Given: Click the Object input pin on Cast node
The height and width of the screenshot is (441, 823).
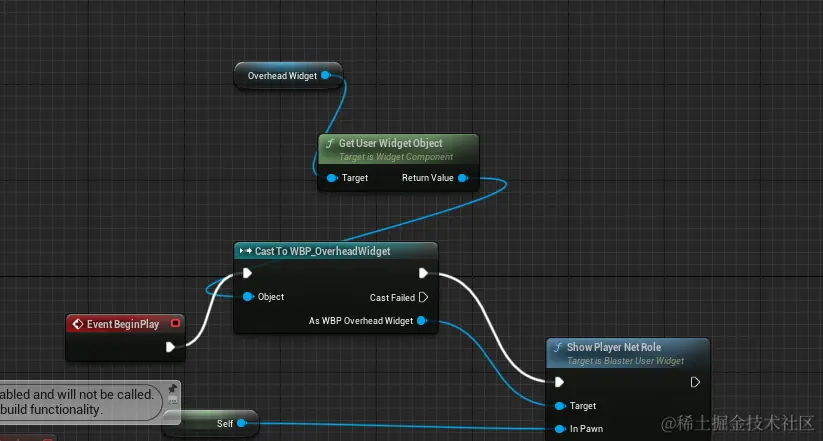Looking at the screenshot, I should coord(248,297).
